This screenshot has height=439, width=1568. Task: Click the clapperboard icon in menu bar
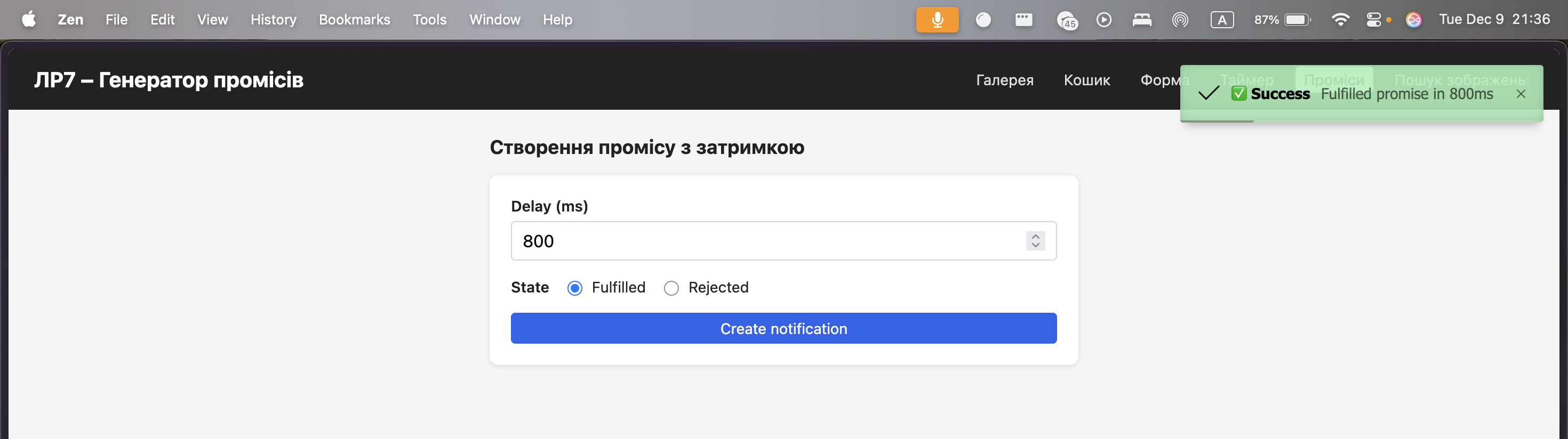1024,20
